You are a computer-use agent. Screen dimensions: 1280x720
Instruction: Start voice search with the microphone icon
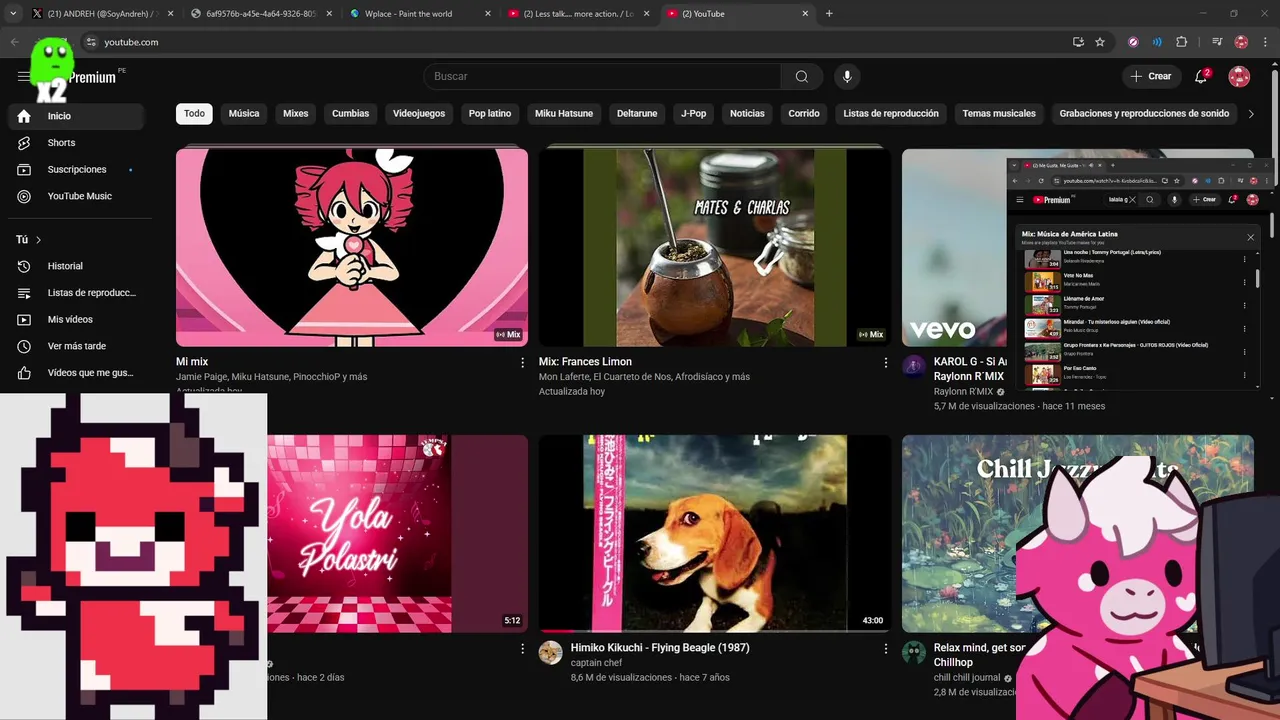point(847,77)
